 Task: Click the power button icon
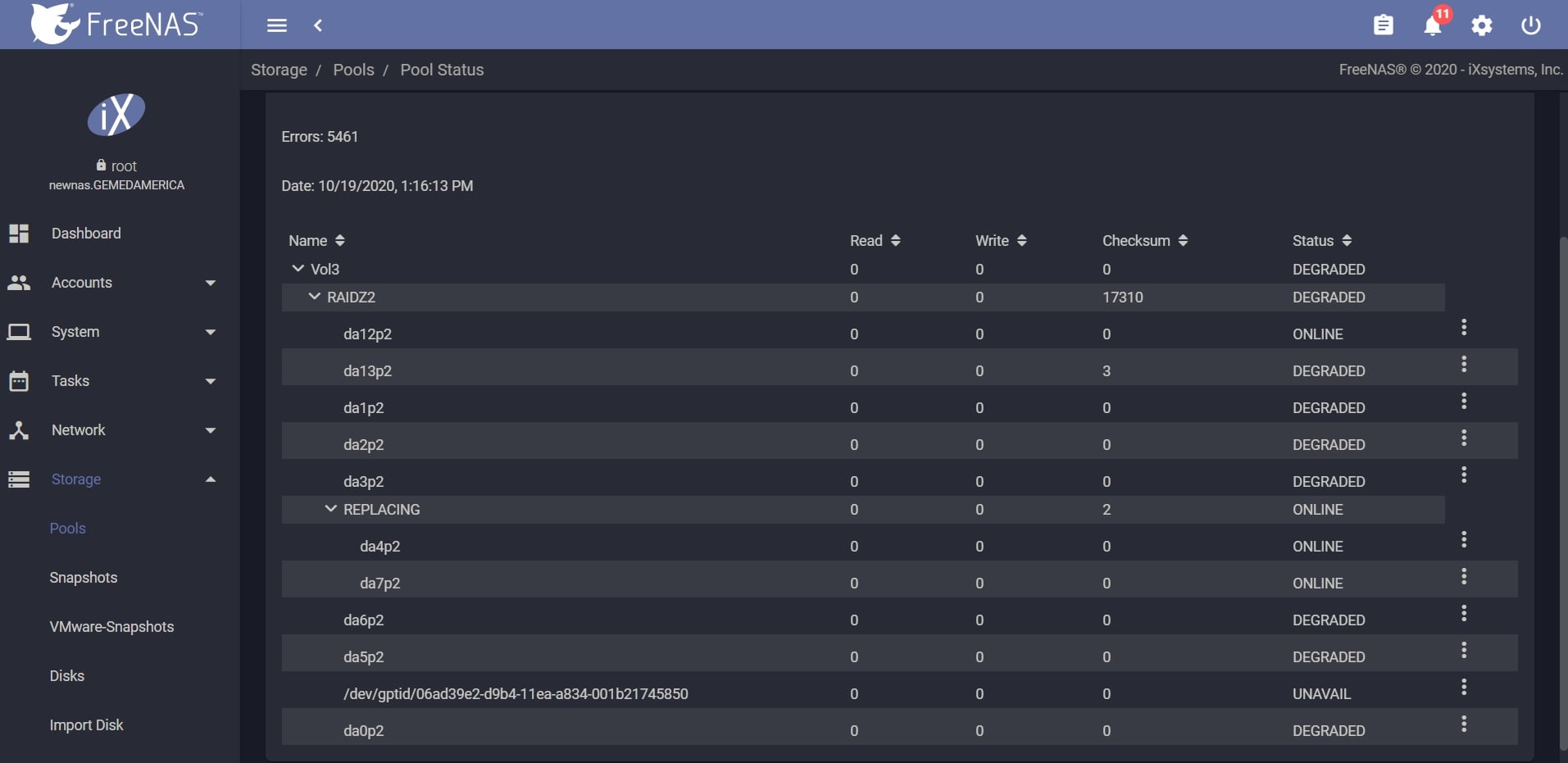[1530, 25]
